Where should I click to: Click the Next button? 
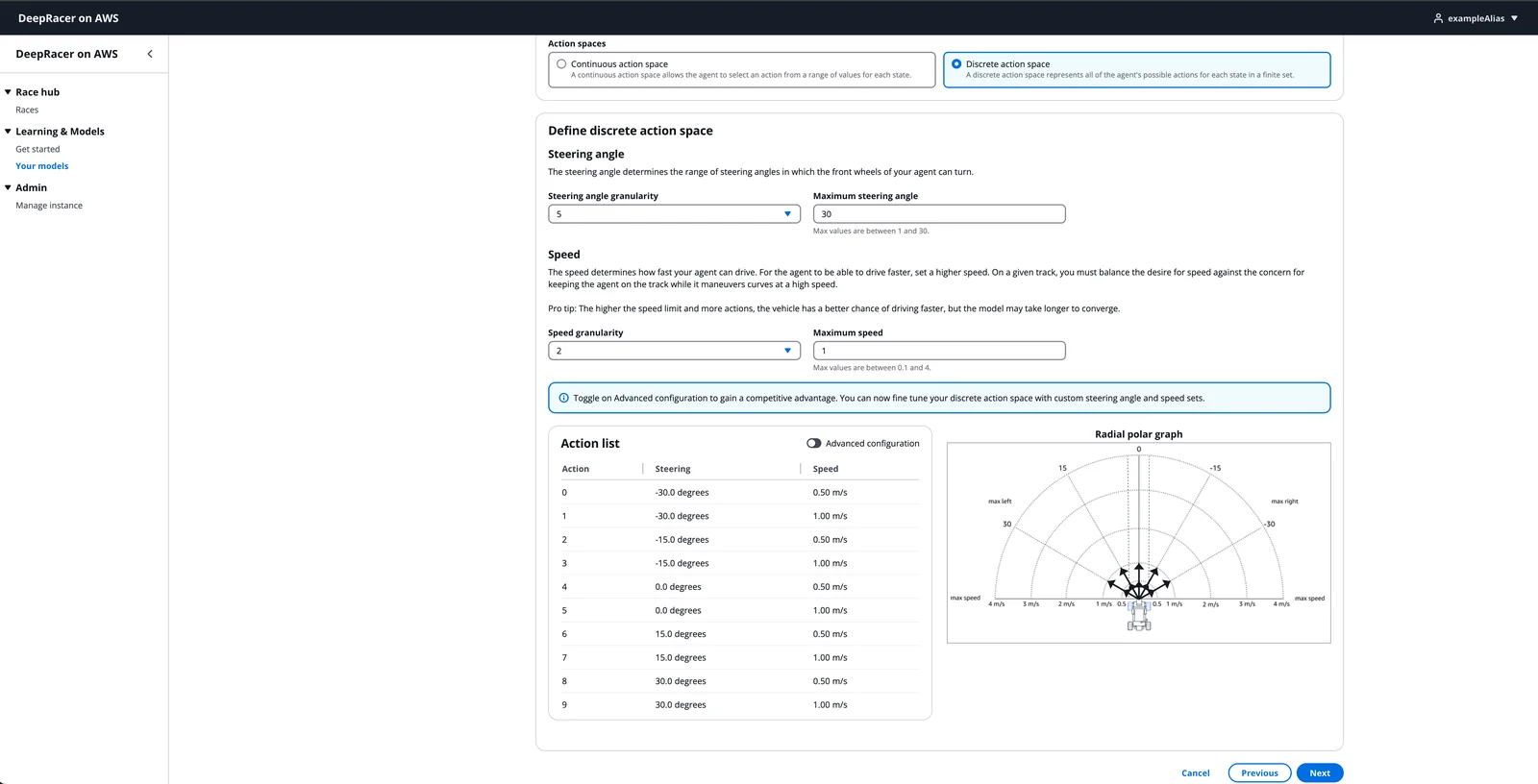(x=1320, y=772)
